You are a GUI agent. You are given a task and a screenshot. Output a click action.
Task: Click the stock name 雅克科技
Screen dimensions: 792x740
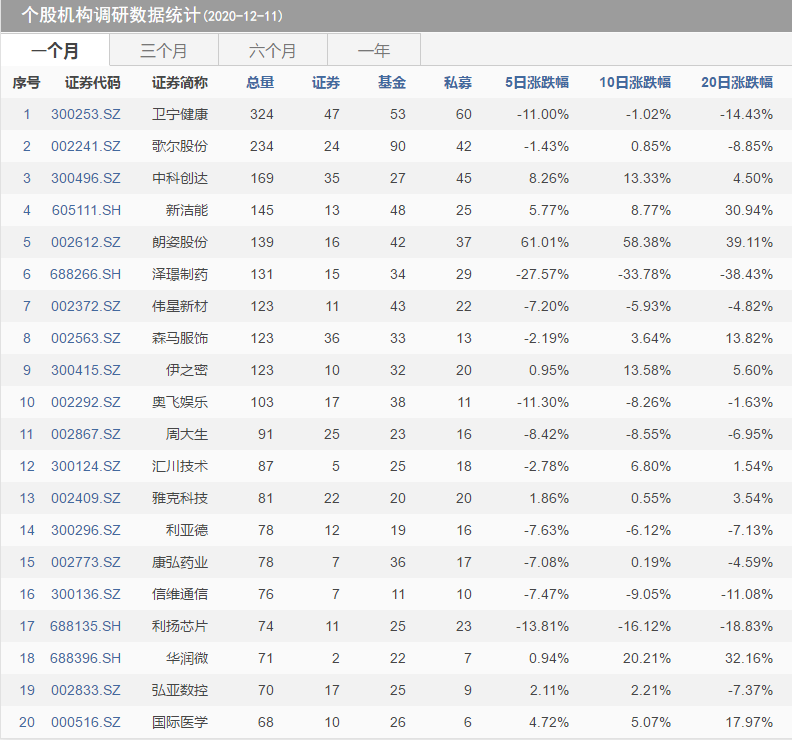(x=180, y=498)
